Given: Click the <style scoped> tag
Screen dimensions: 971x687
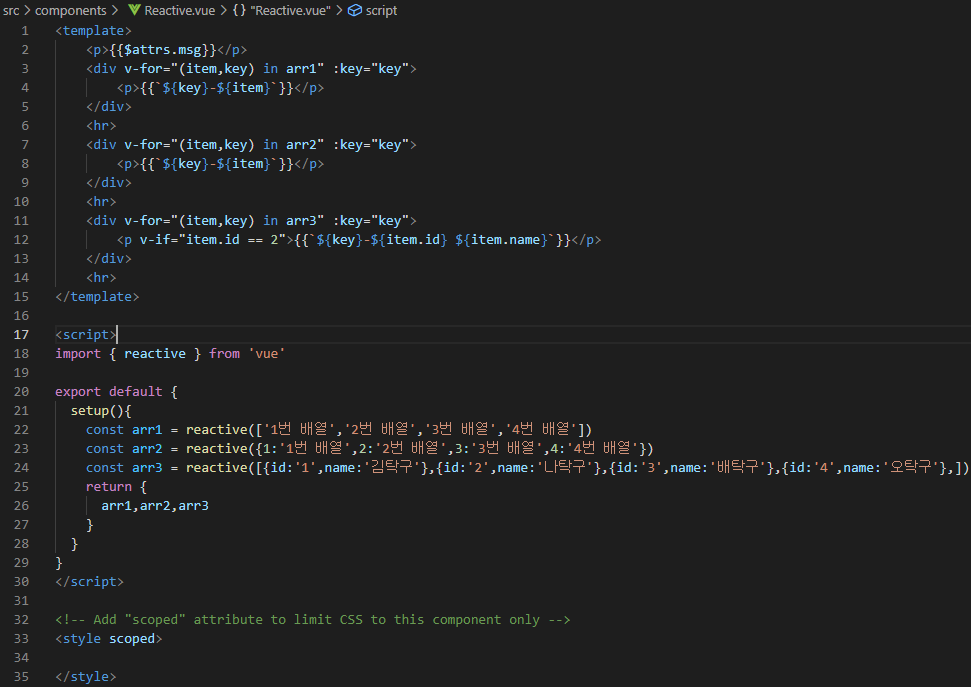Looking at the screenshot, I should (x=108, y=639).
